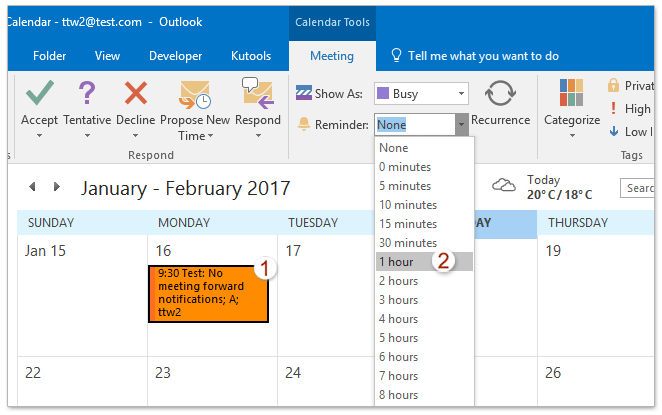The width and height of the screenshot is (662, 415).
Task: Select the 9:30 Test meeting appointment
Action: [x=209, y=294]
